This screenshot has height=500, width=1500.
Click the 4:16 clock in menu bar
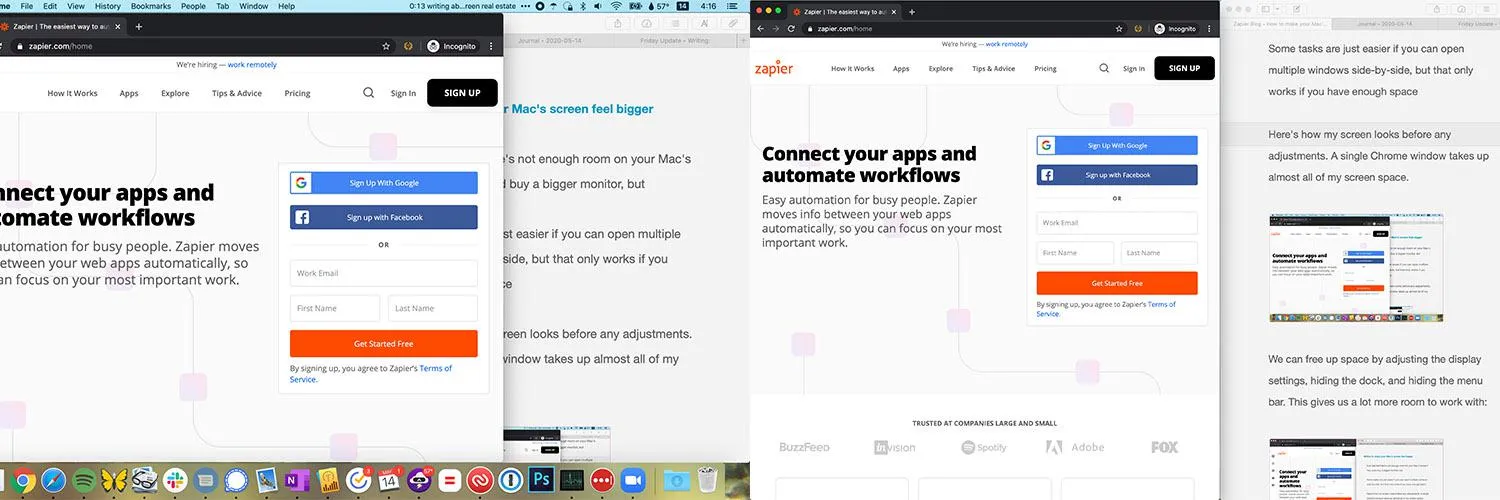(708, 6)
